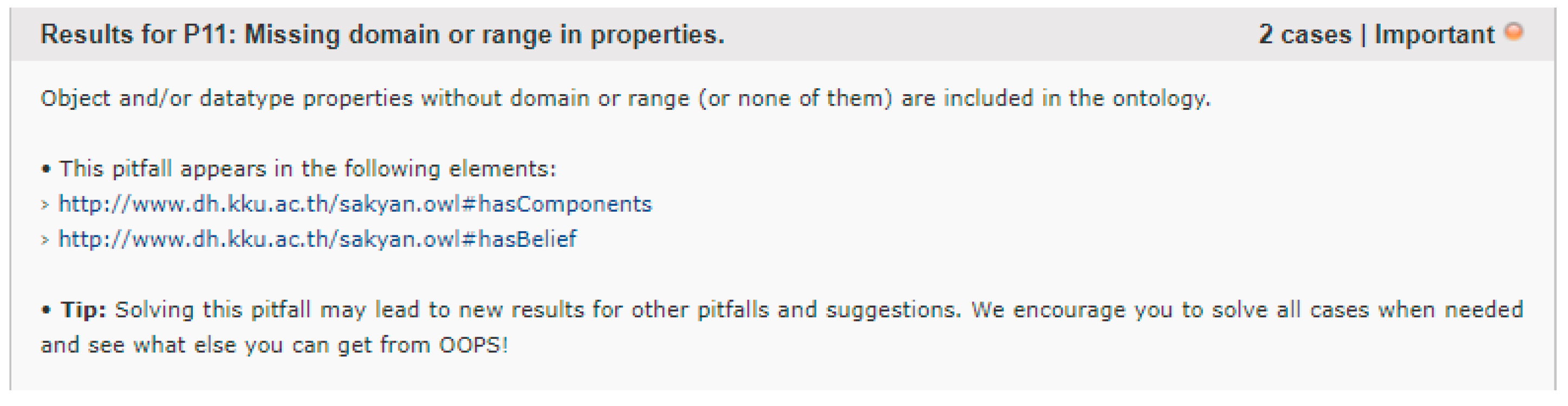Click bullet before 'This pitfall appears'
Viewport: 1568px width, 406px height.
pos(45,169)
